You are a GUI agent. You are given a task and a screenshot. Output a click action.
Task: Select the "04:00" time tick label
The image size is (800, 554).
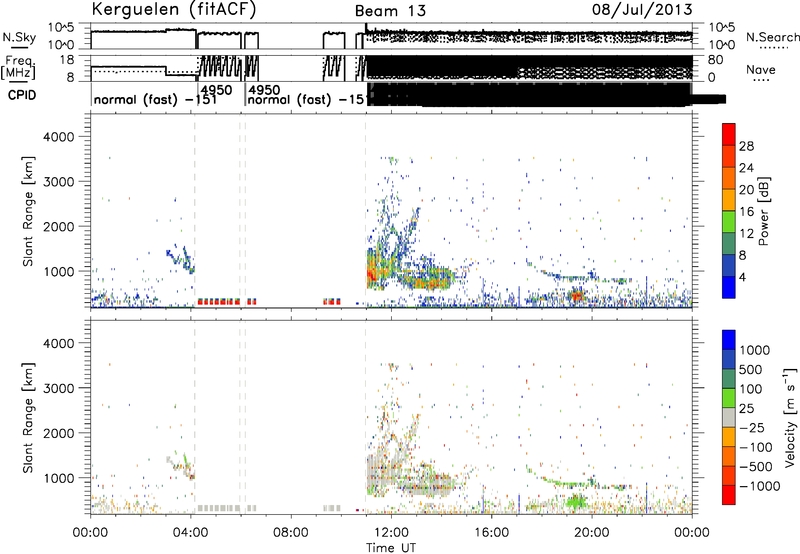(190, 533)
